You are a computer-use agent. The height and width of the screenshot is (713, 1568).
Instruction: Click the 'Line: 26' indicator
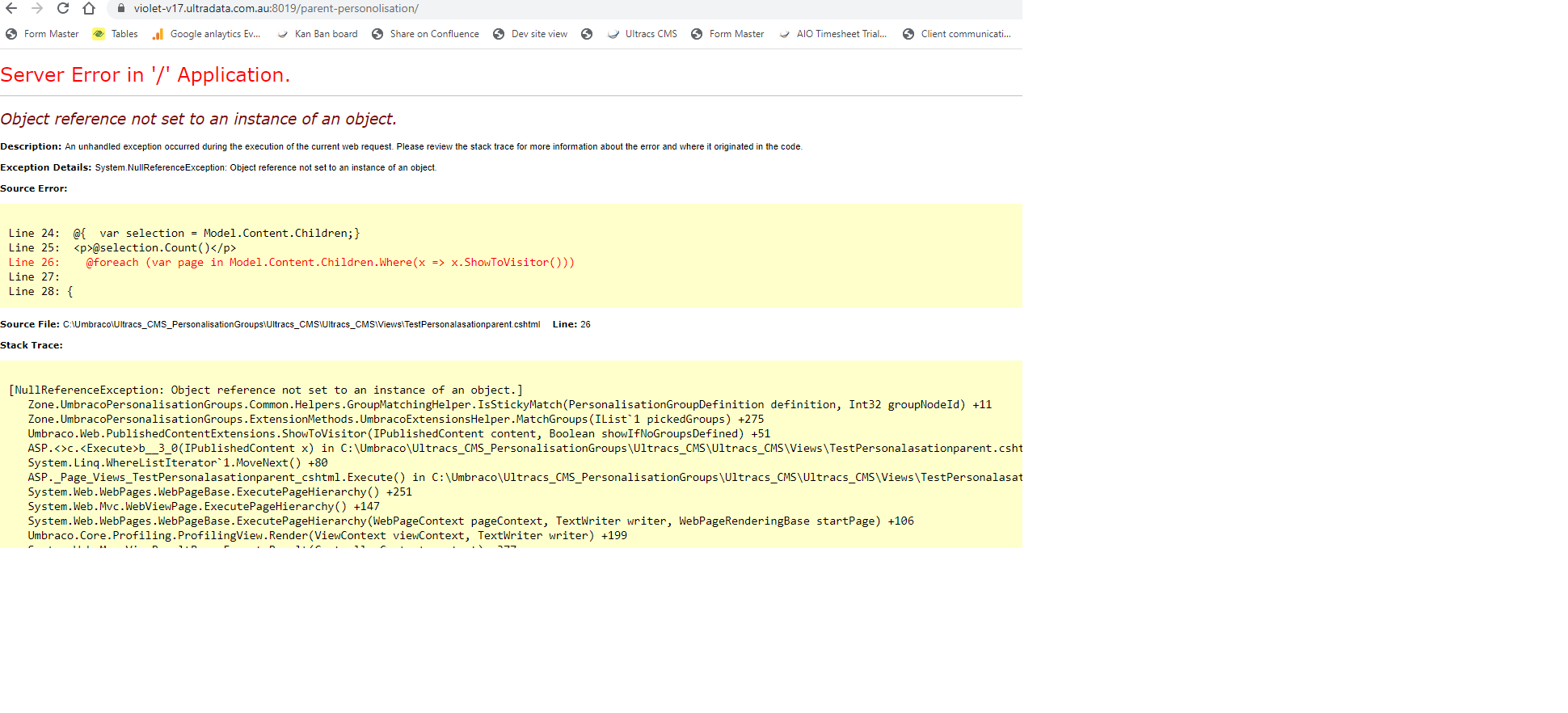(571, 324)
